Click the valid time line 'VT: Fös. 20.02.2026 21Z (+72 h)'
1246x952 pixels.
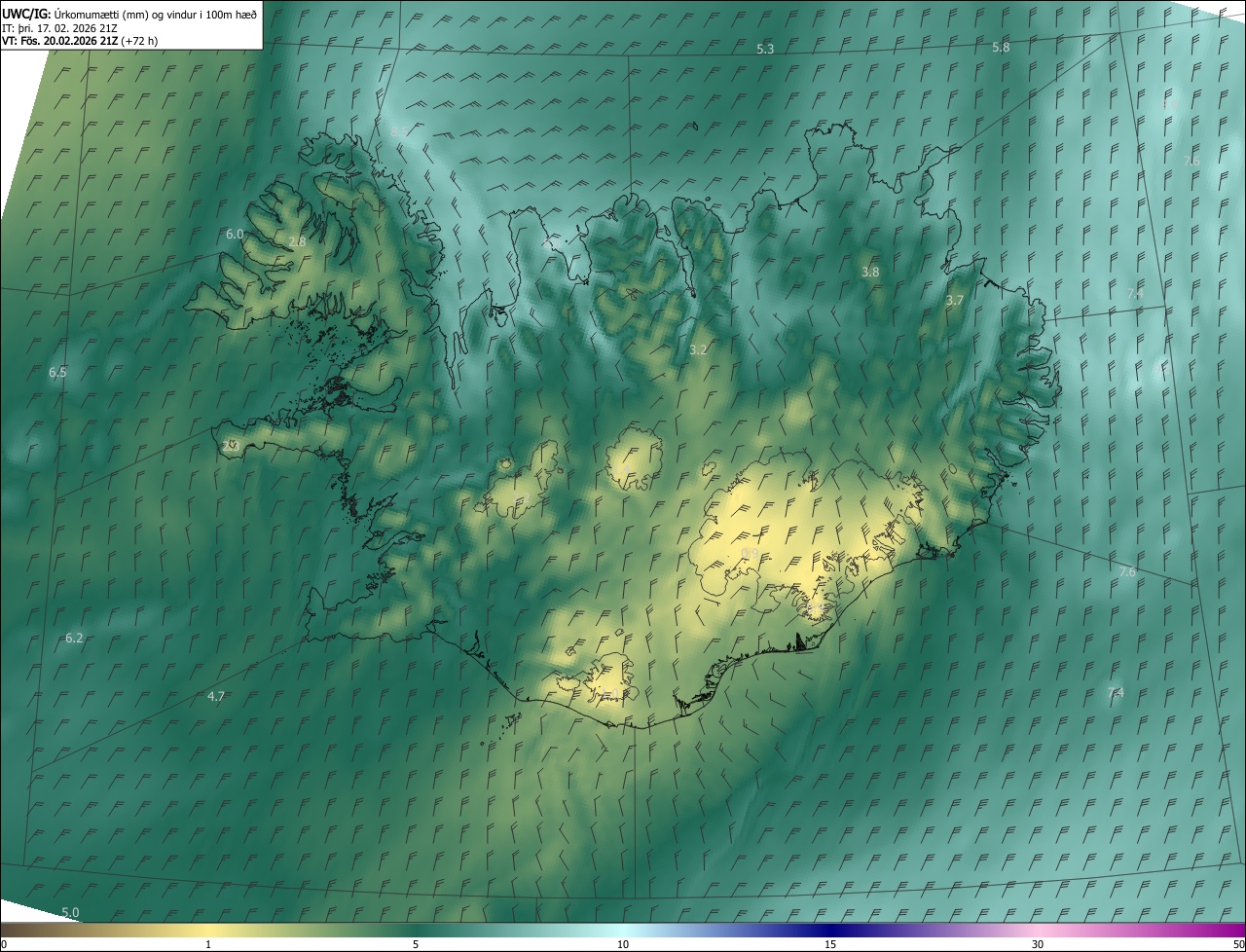[80, 41]
